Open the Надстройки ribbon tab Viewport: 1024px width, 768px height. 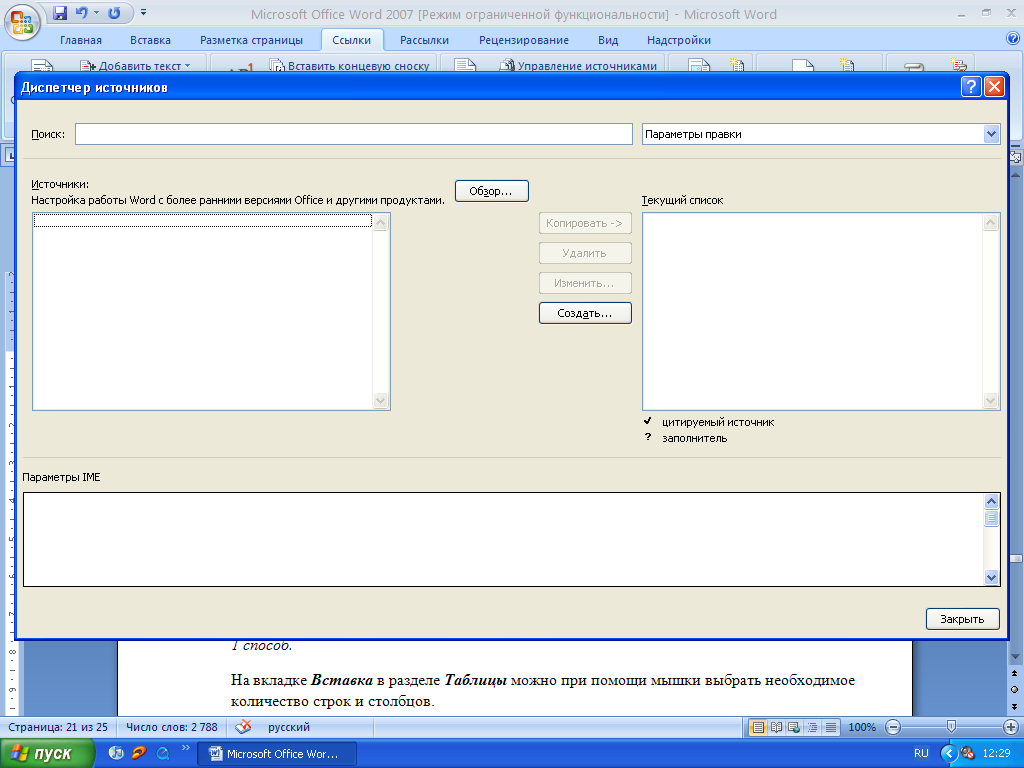click(679, 40)
